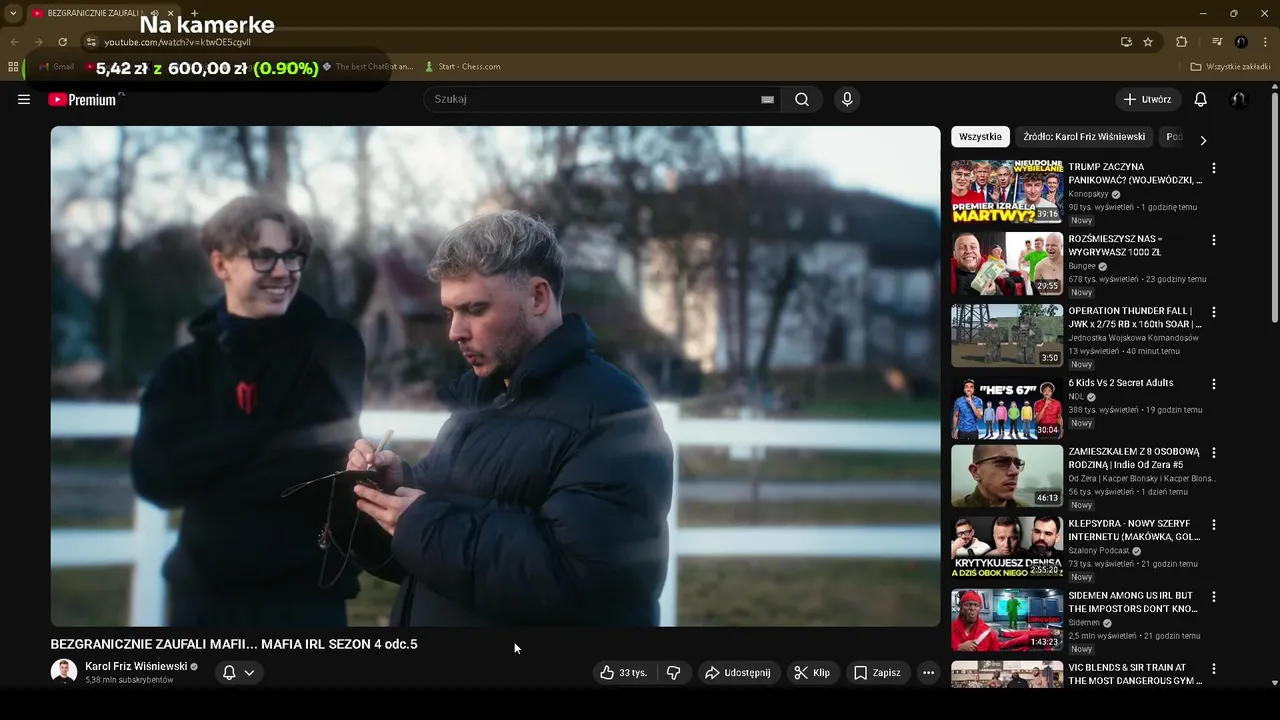Open Gmail bookmark
Viewport: 1280px width, 720px height.
point(57,67)
